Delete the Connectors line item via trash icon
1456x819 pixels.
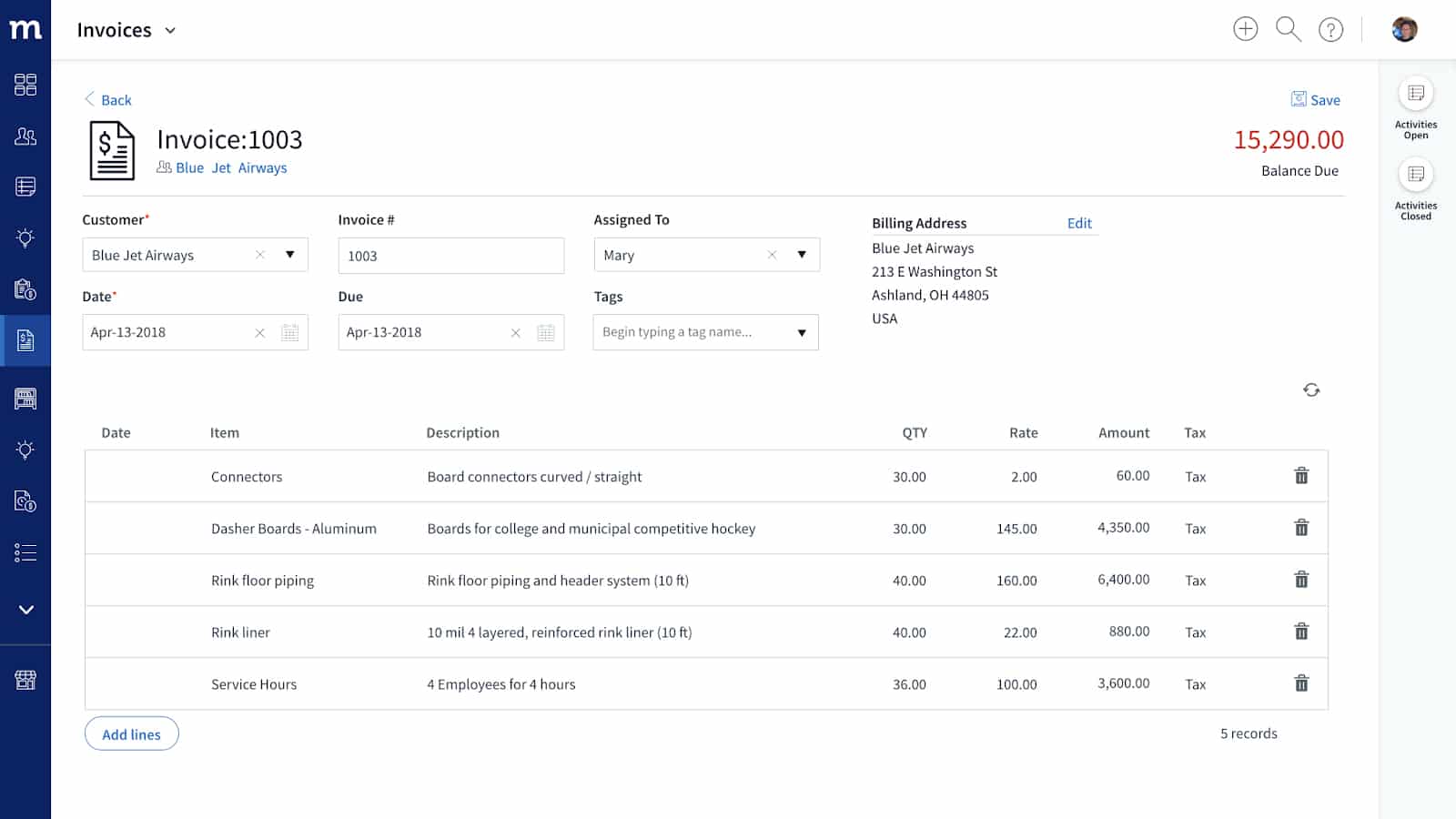click(1301, 475)
